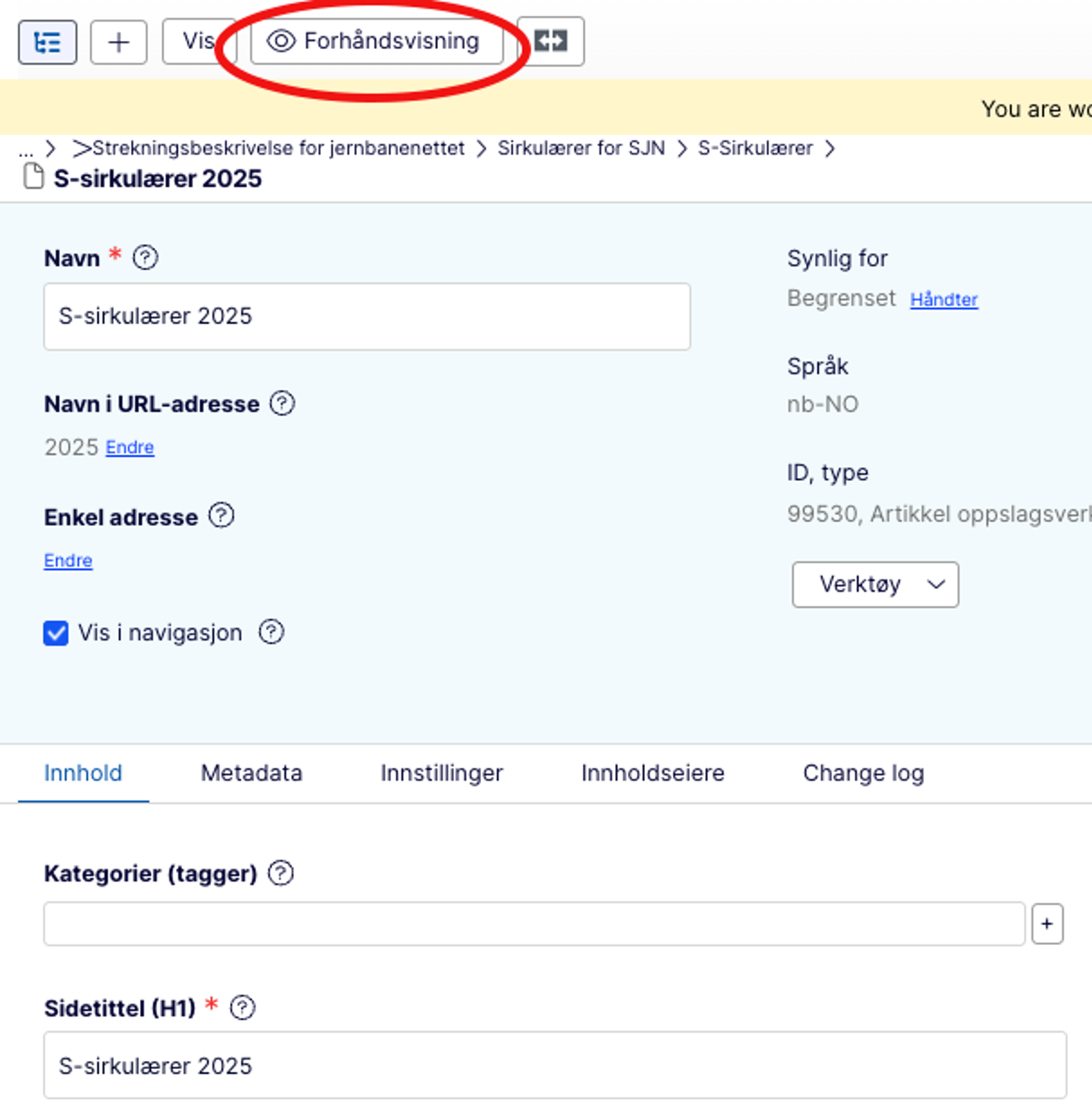Open the Verktøy dropdown

pos(875,585)
